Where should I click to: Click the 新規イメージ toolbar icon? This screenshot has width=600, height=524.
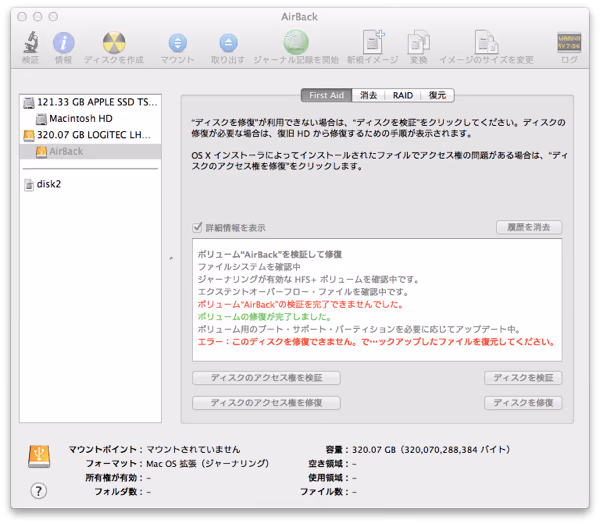(373, 42)
